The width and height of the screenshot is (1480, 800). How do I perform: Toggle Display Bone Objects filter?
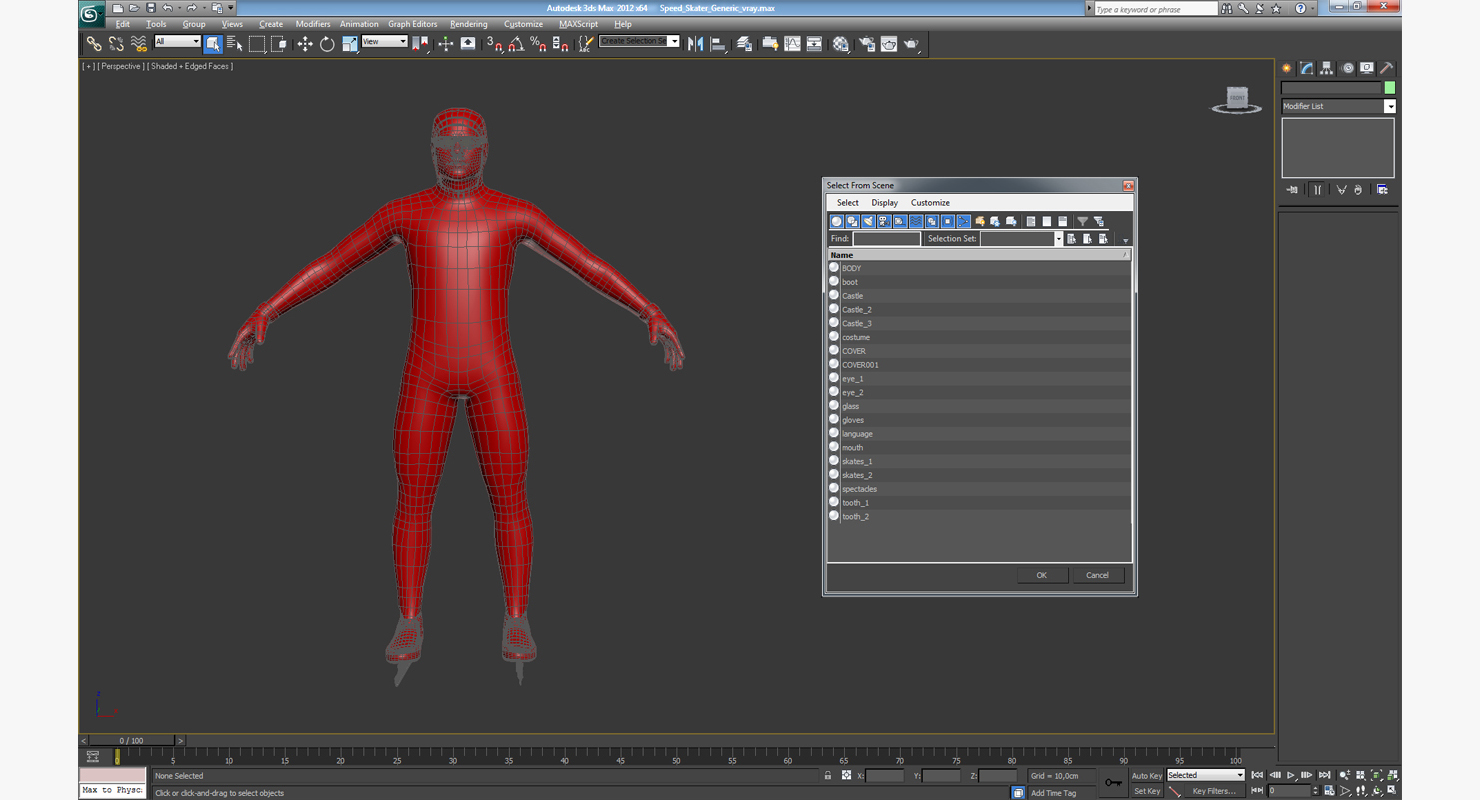pyautogui.click(x=964, y=221)
